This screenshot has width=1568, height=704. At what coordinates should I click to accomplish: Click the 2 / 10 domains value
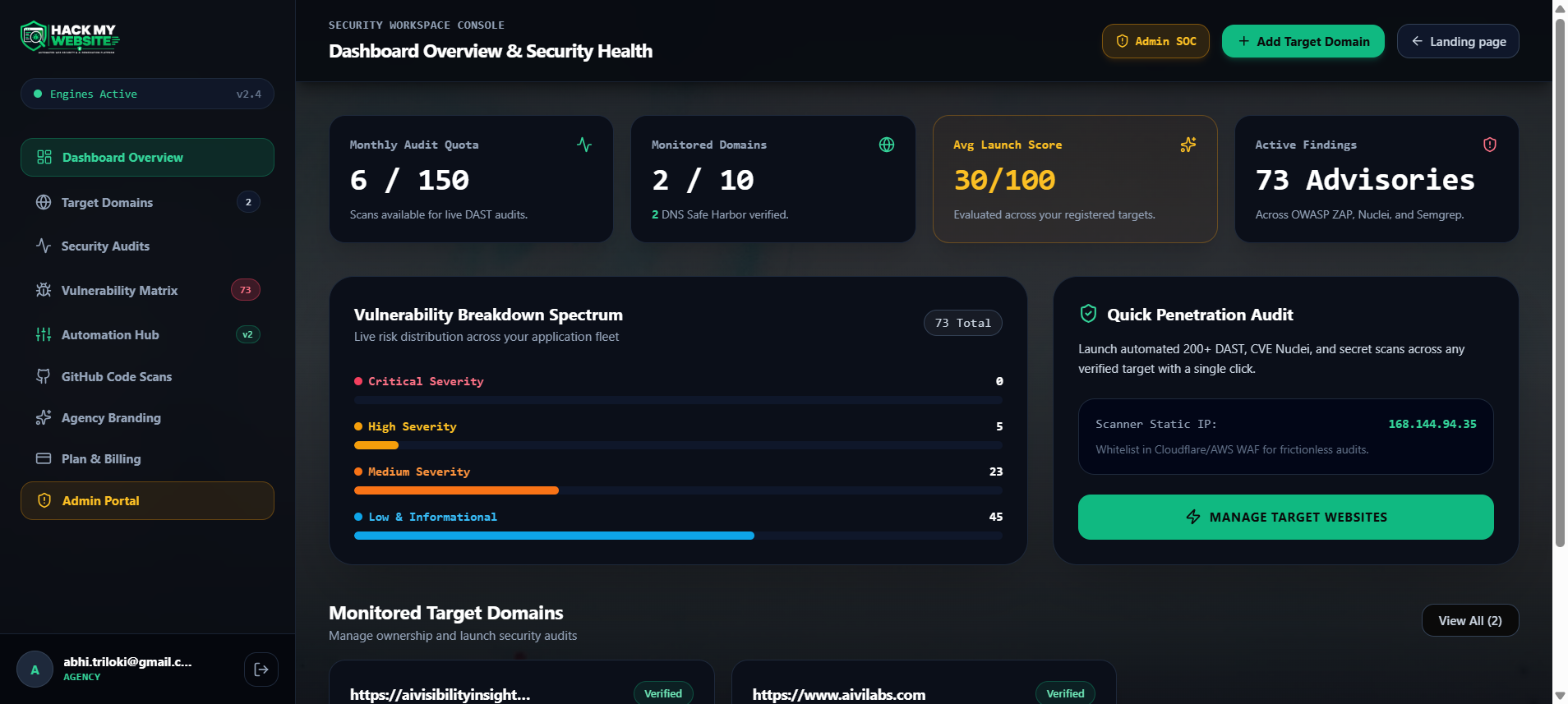(703, 180)
